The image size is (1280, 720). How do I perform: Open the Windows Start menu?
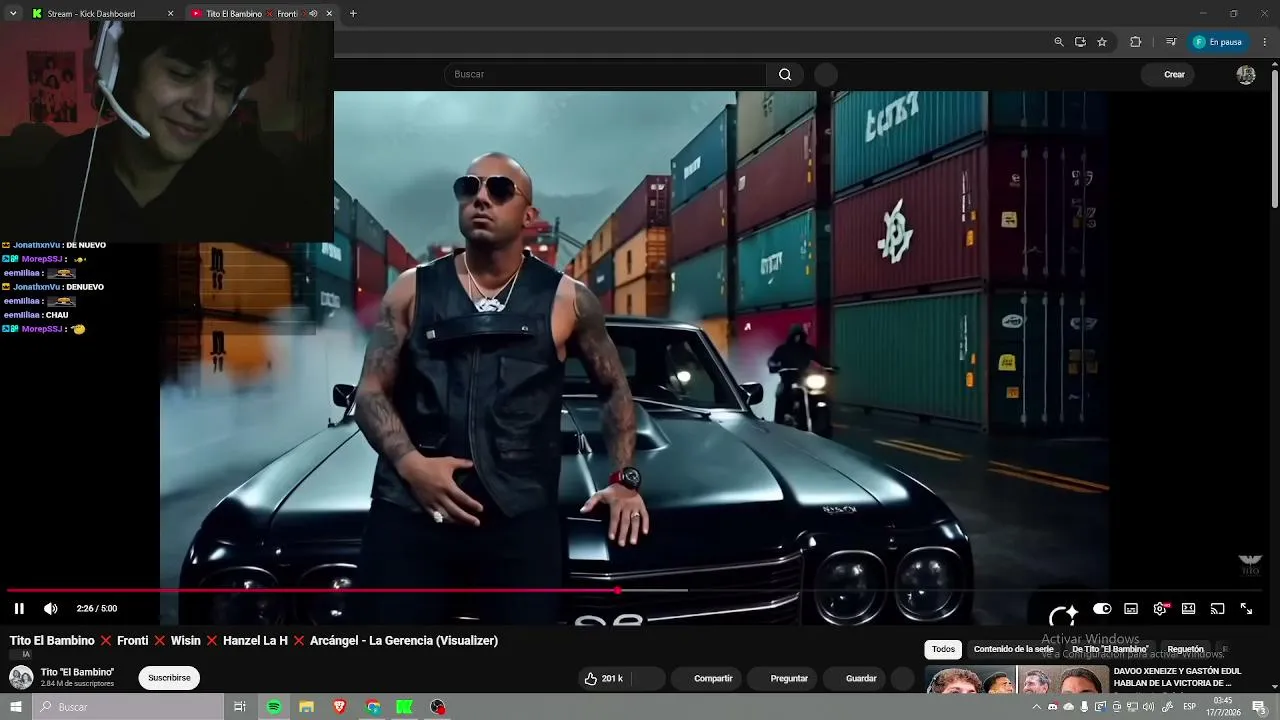point(16,707)
